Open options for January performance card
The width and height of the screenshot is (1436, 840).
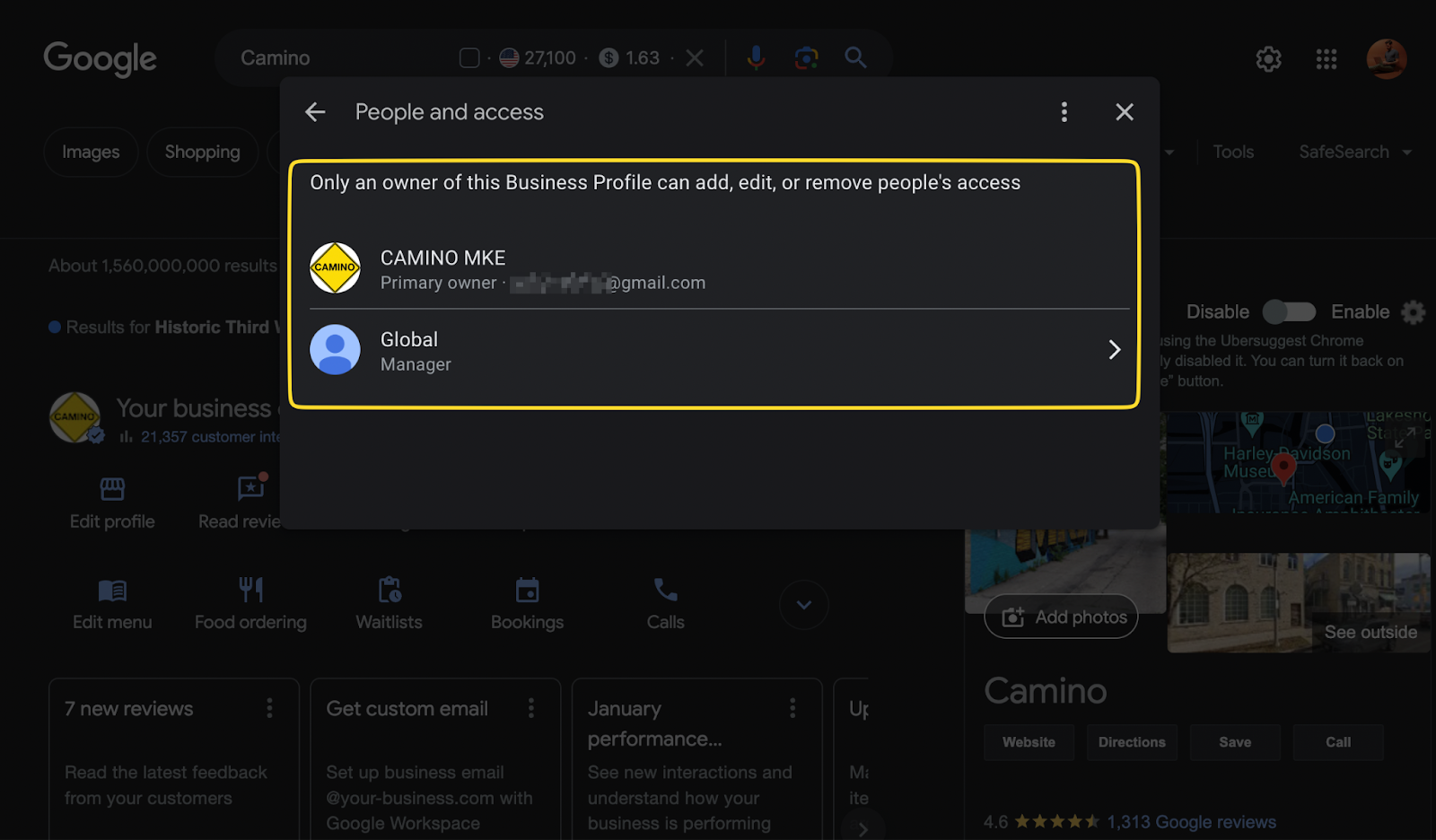click(792, 709)
